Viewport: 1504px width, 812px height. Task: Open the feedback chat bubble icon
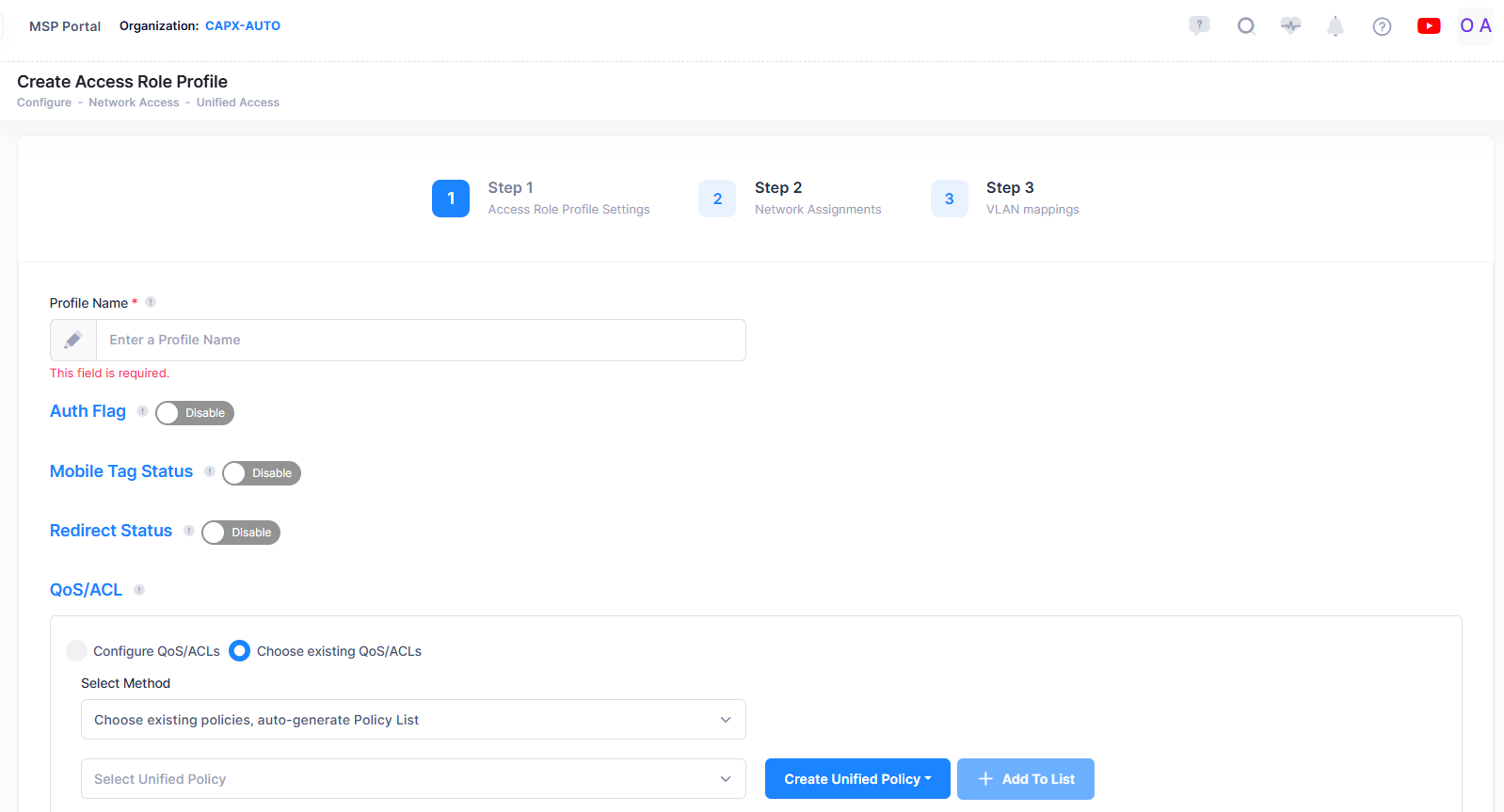1199,25
